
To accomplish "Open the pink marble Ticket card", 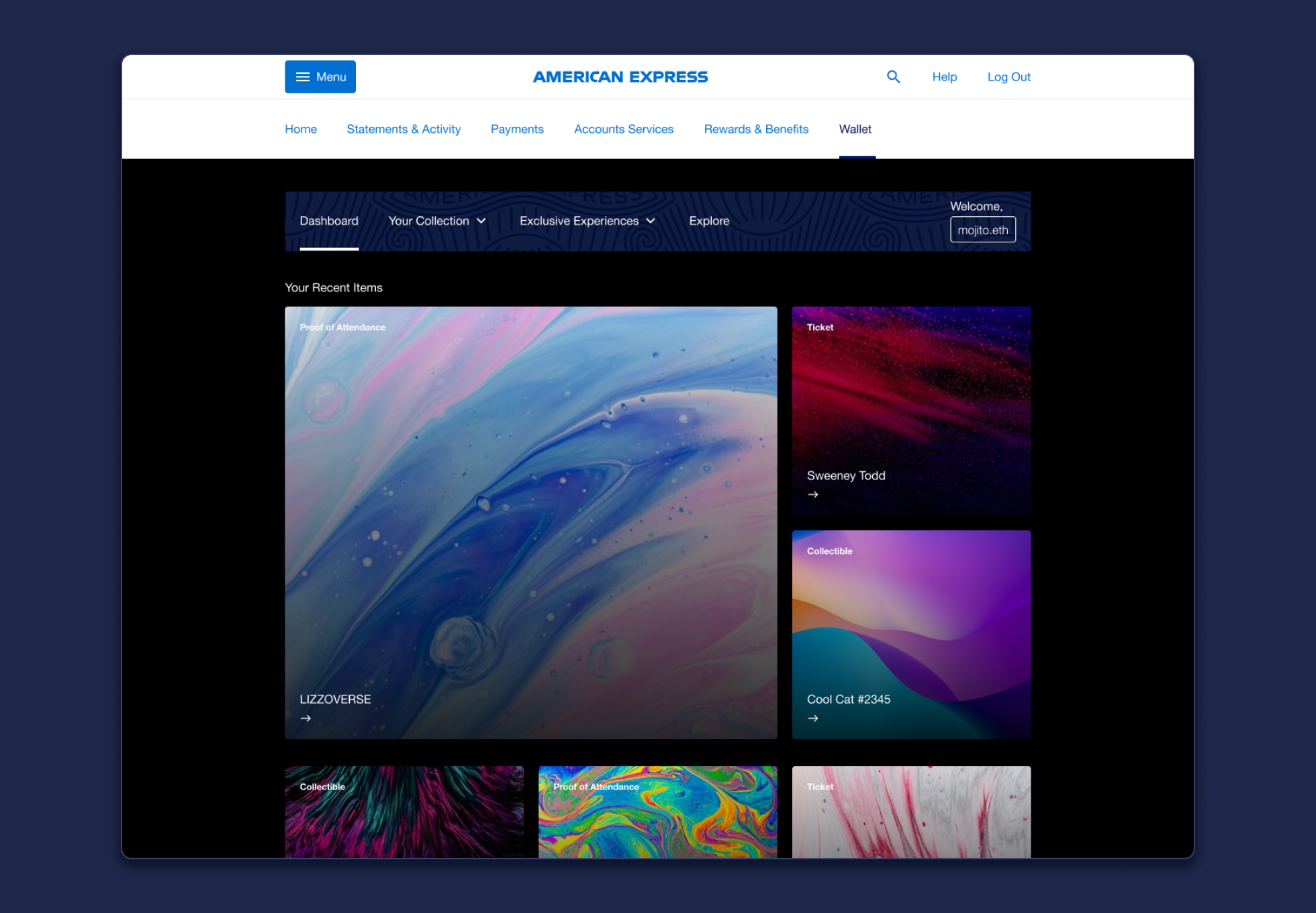I will coord(911,812).
